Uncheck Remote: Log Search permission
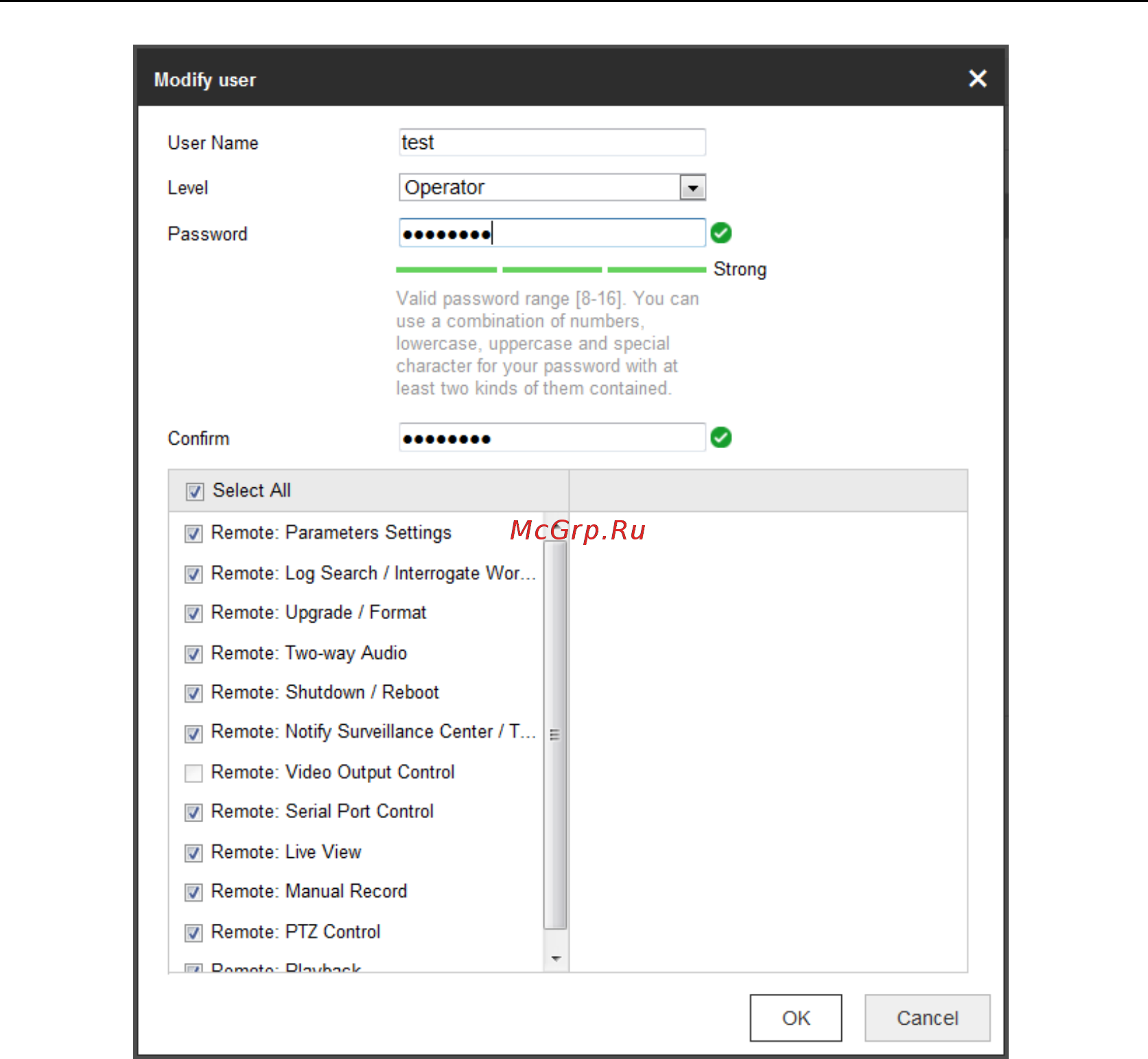Screen dimensions: 1148x1059 tap(194, 574)
